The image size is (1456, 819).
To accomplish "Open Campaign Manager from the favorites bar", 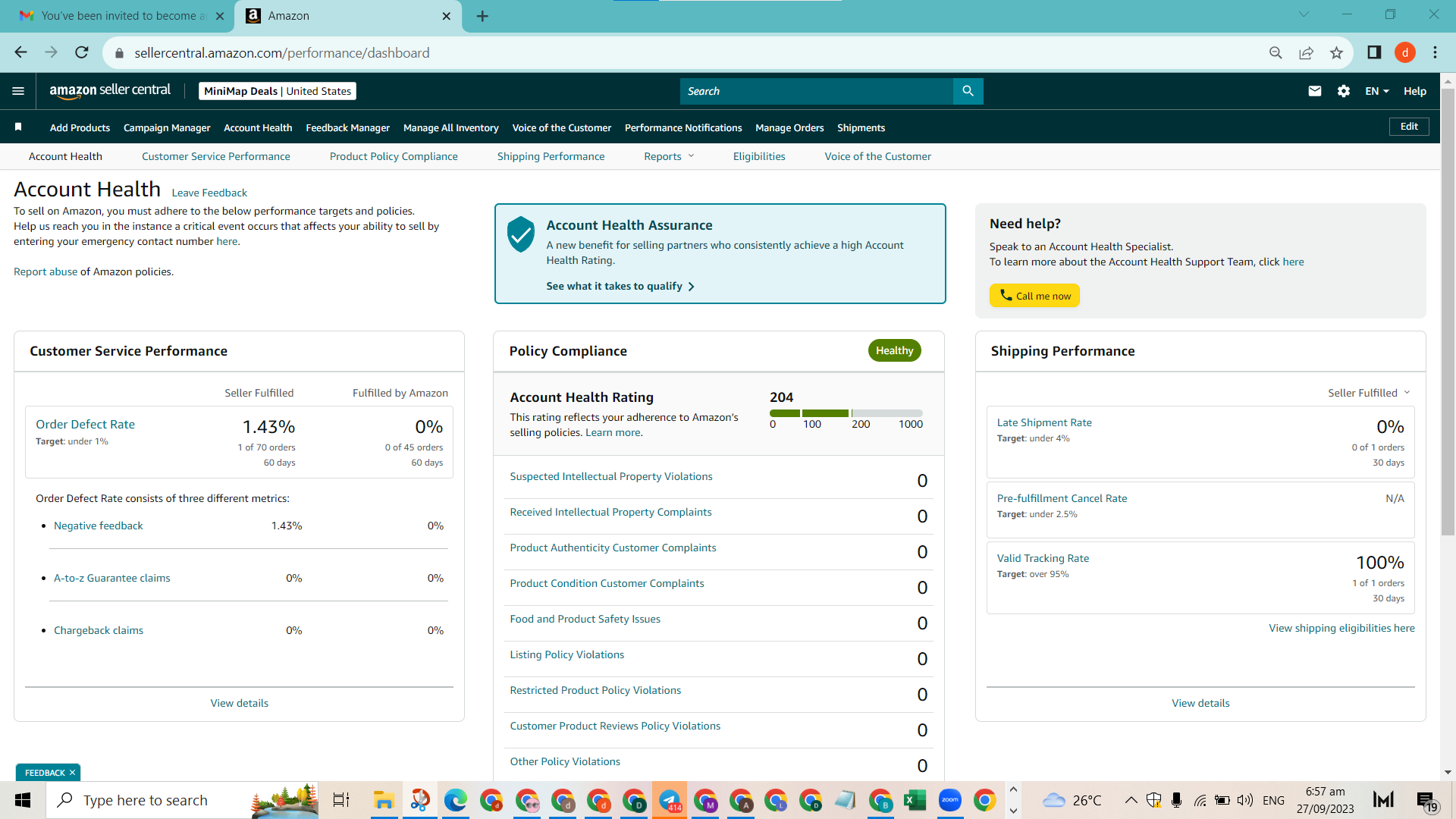I will (x=167, y=127).
